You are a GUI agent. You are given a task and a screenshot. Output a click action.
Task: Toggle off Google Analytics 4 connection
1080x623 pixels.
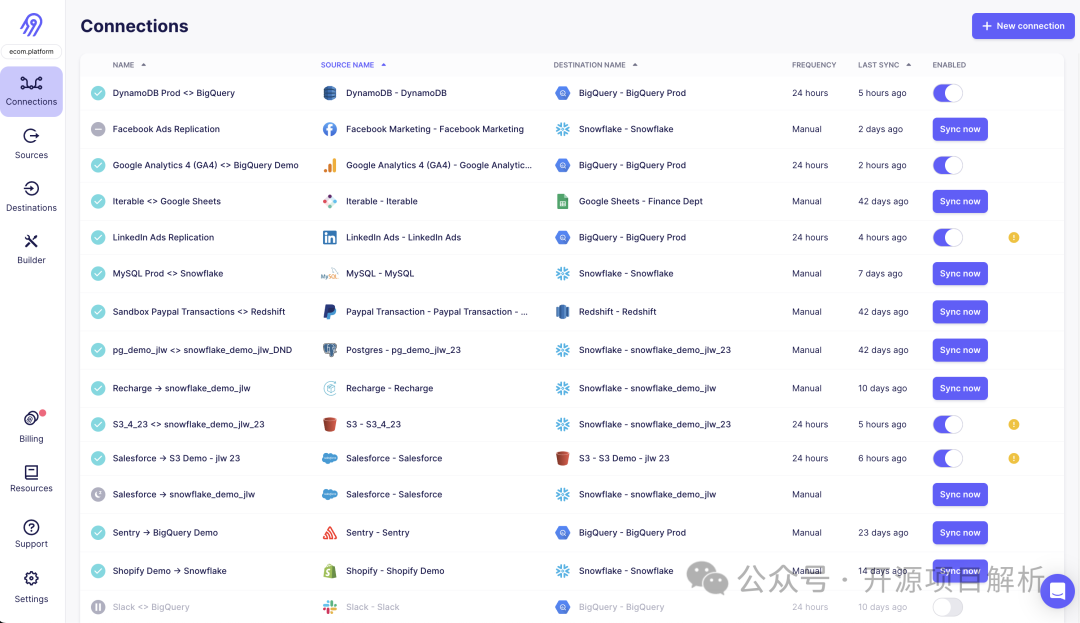pyautogui.click(x=947, y=165)
